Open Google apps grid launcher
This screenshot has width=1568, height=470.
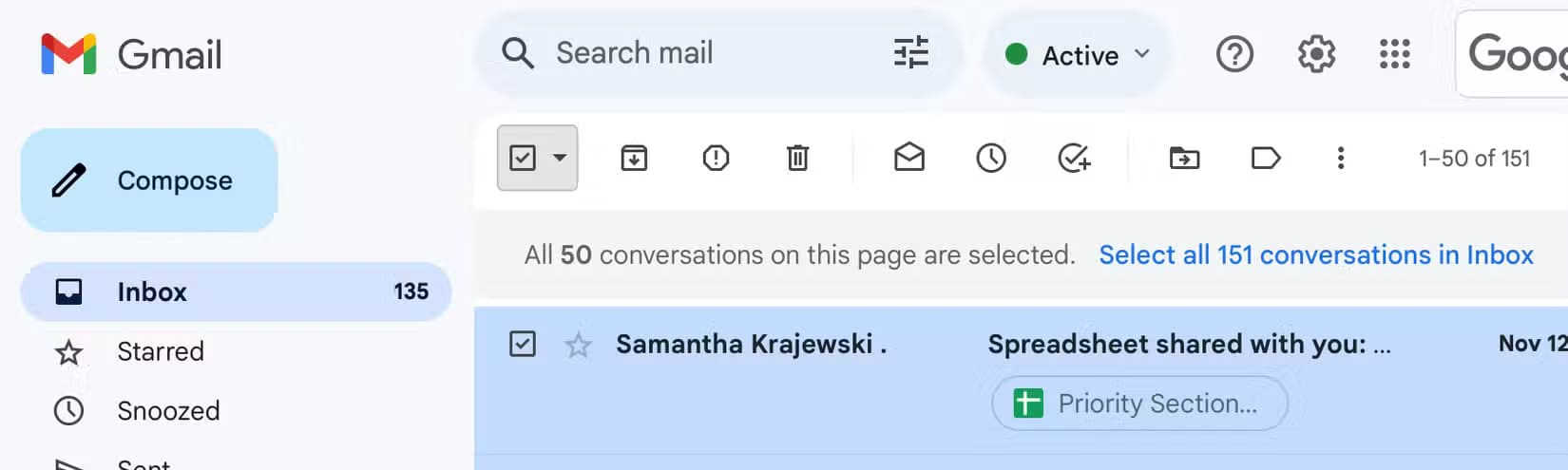[1394, 54]
